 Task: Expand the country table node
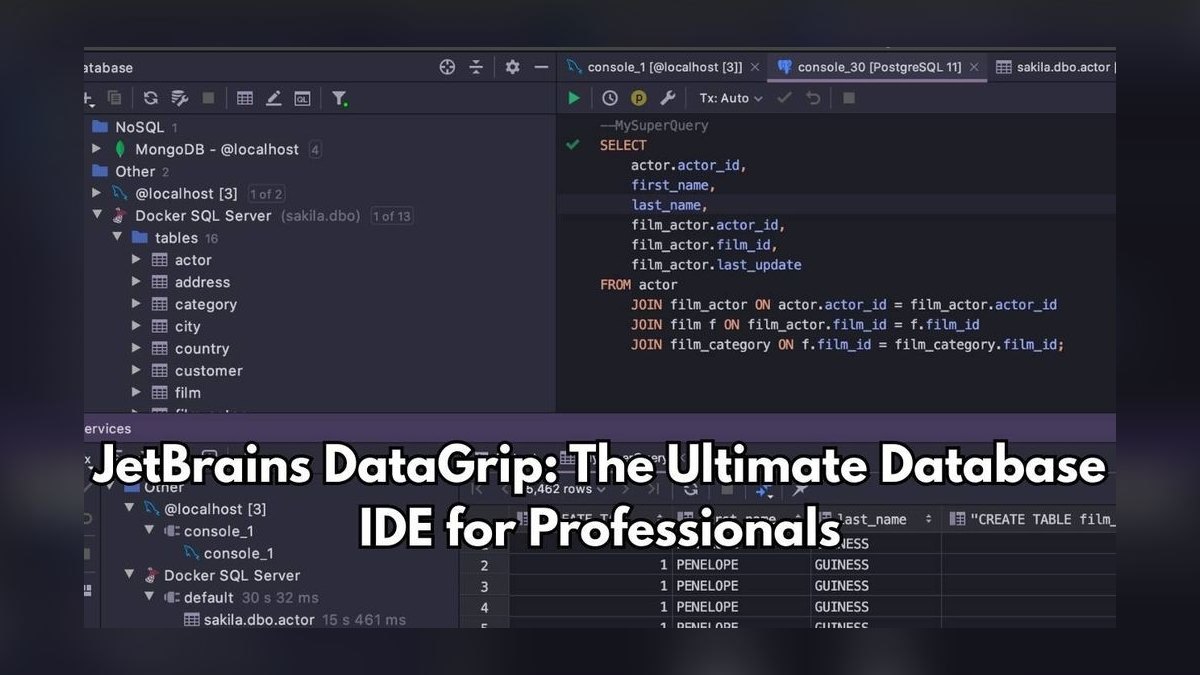coord(137,348)
